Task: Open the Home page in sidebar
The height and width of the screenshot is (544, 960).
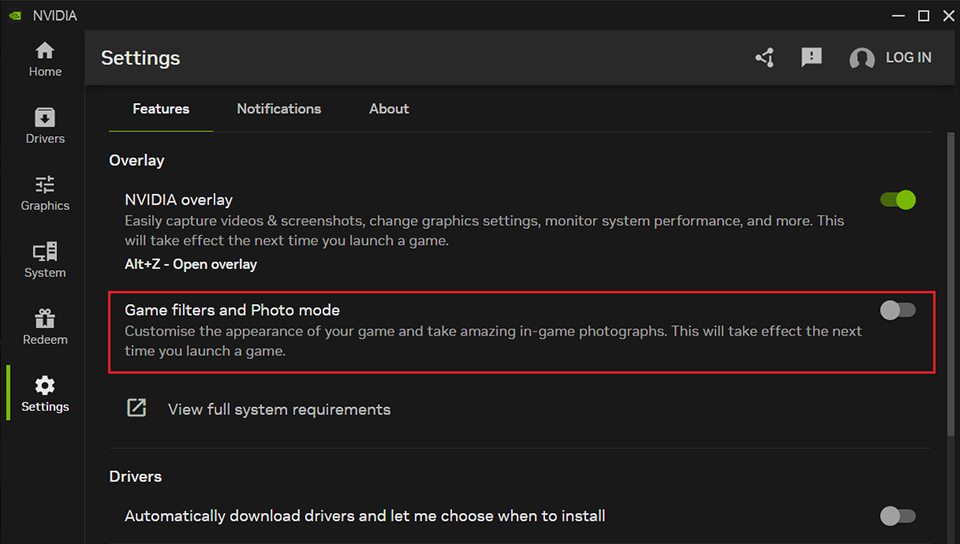Action: click(x=45, y=59)
